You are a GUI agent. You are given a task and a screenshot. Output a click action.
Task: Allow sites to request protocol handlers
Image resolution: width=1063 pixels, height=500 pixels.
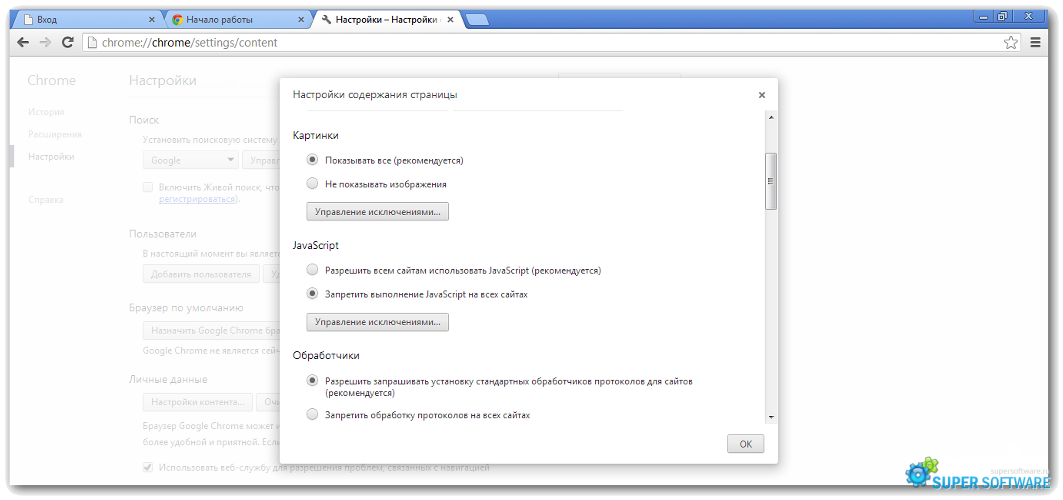[312, 381]
